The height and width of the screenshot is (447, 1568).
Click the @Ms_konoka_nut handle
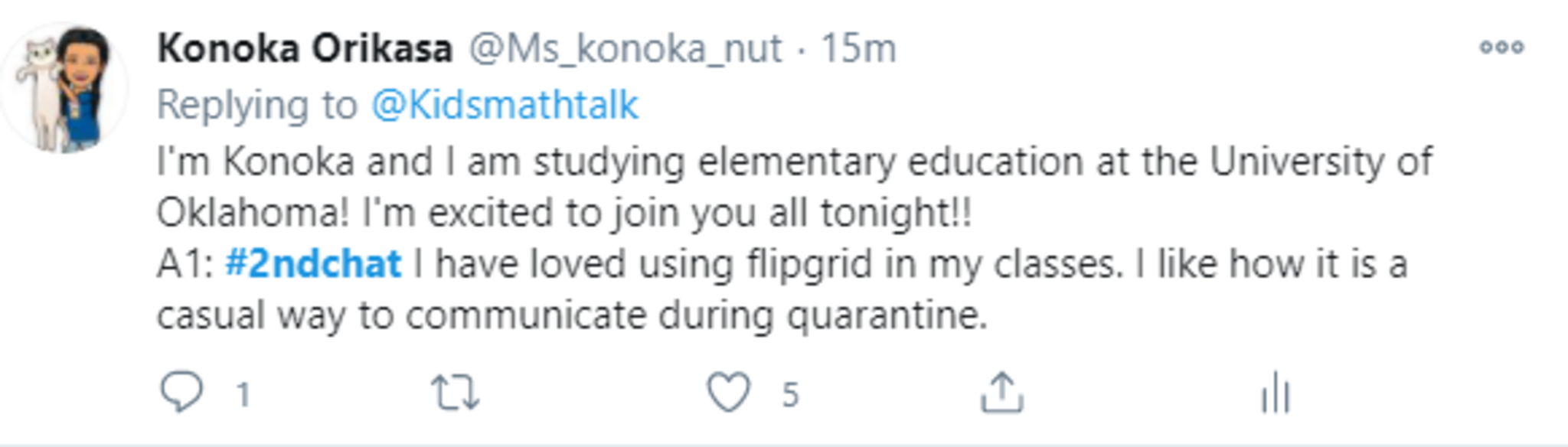pyautogui.click(x=626, y=49)
